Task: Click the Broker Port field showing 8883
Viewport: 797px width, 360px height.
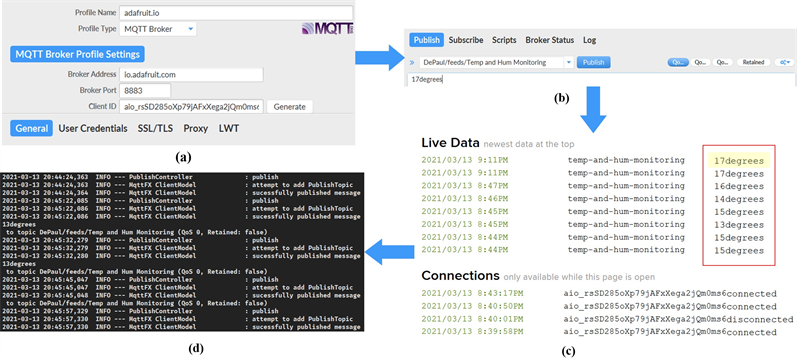Action: click(x=145, y=91)
